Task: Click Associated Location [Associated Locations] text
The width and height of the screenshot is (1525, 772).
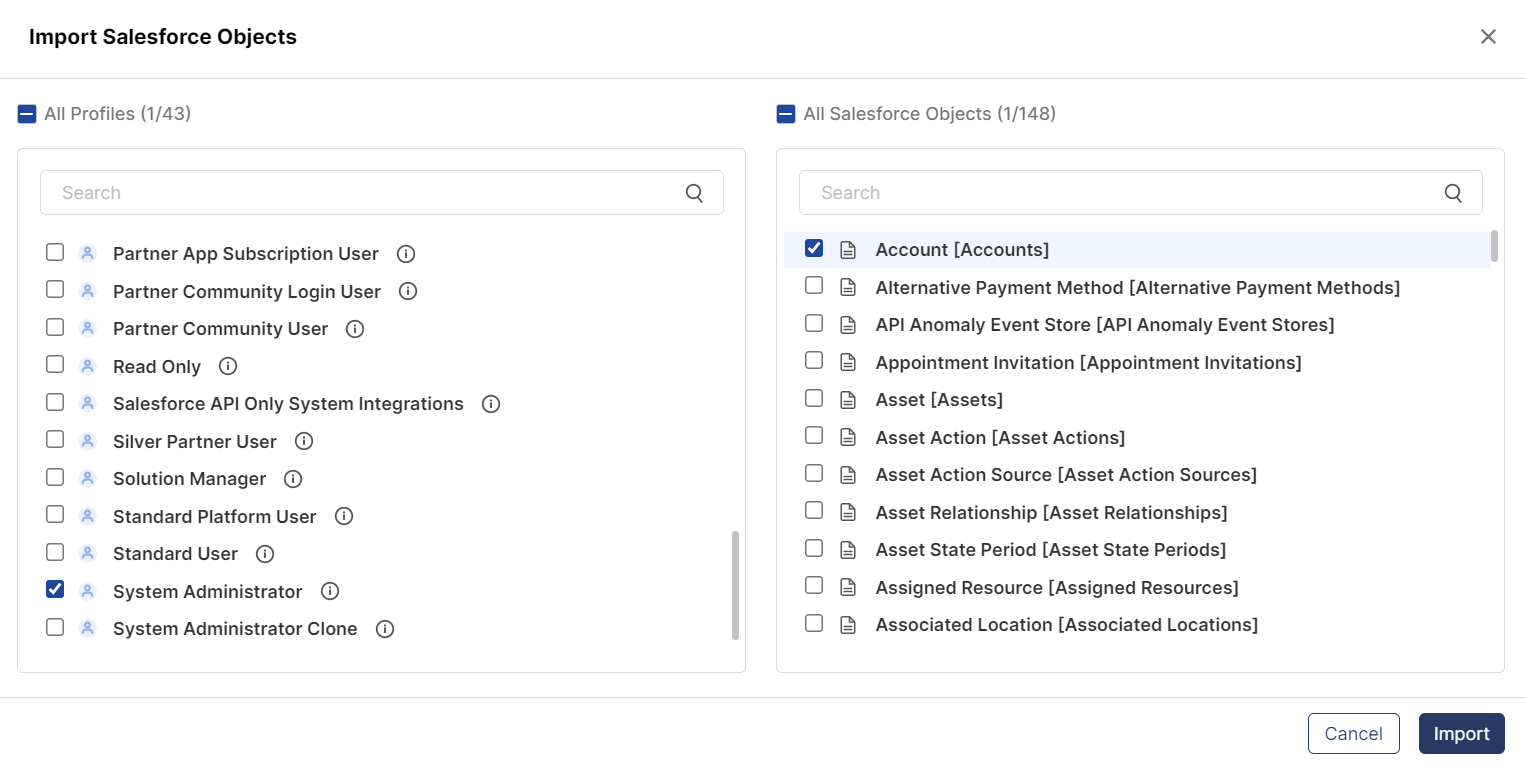Action: point(1067,625)
